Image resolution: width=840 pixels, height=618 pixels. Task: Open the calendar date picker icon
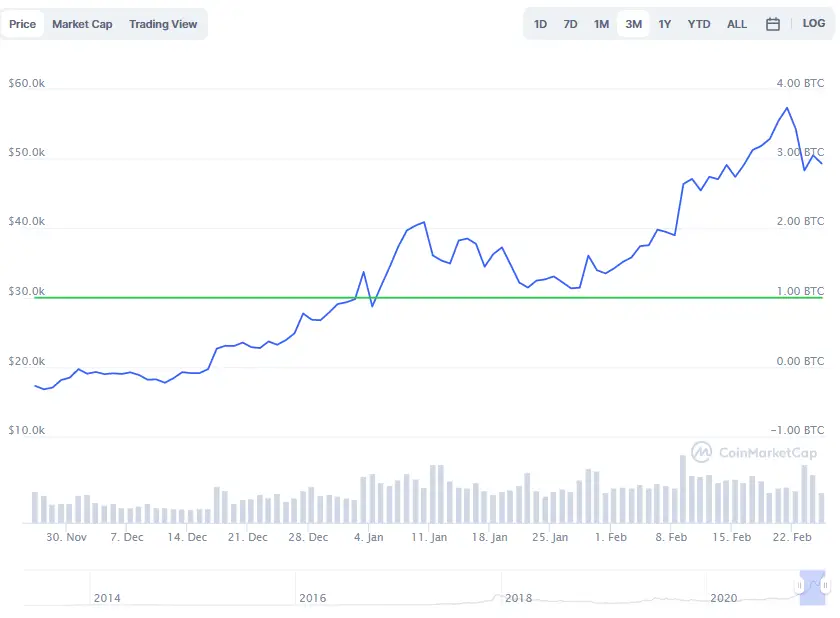click(x=772, y=24)
